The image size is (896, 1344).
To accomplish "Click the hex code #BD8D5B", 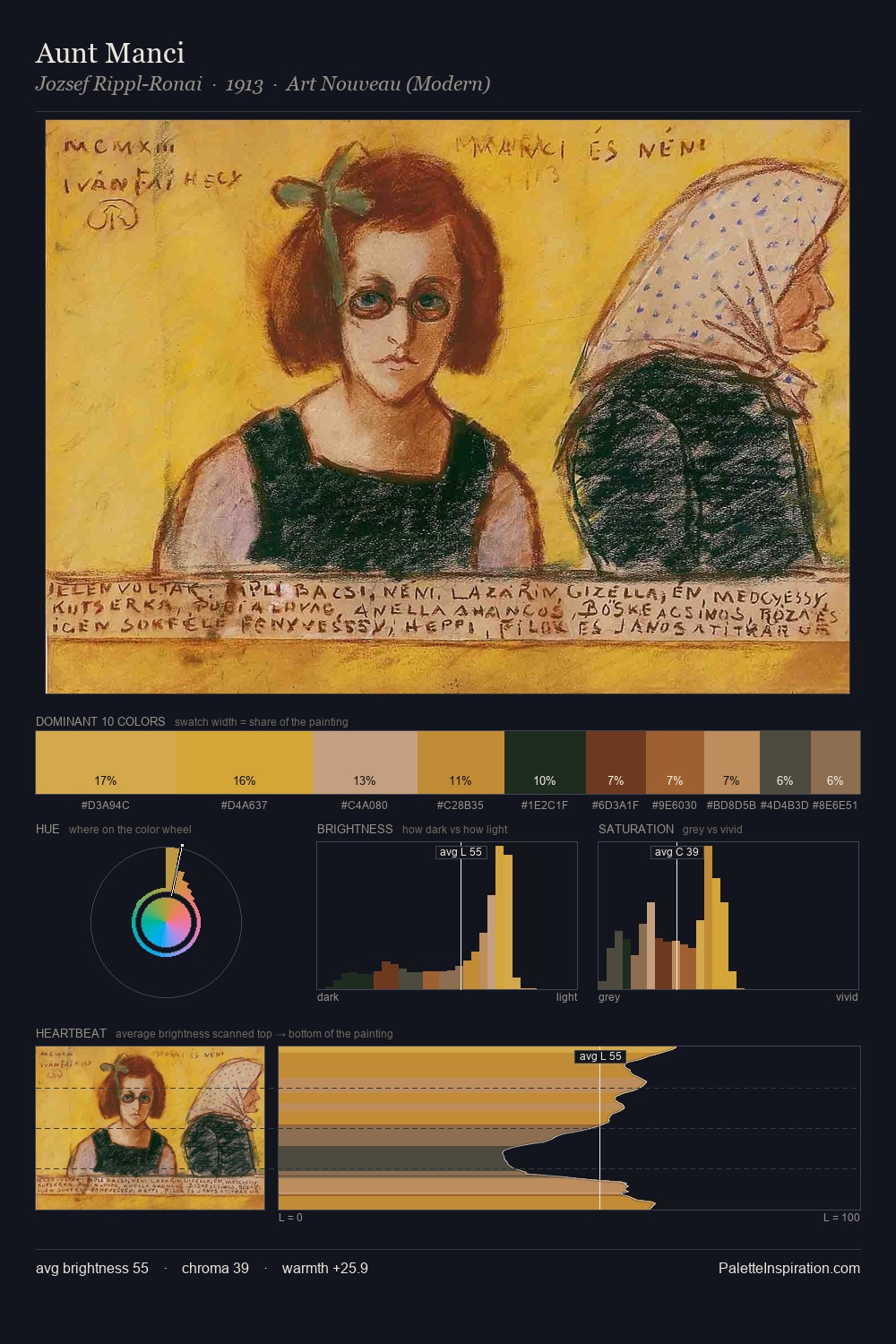I will pos(731,806).
